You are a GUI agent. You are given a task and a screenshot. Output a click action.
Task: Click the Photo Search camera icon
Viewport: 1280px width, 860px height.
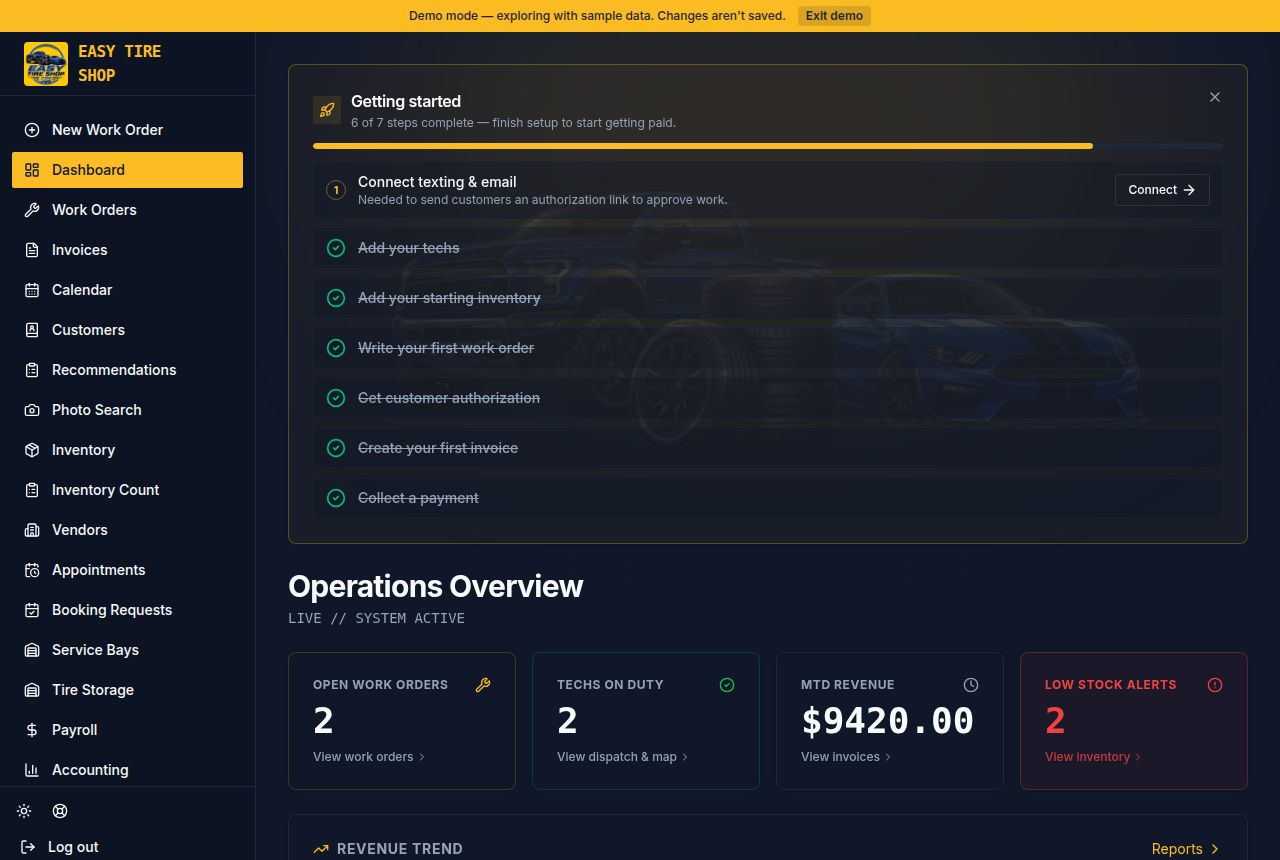click(32, 410)
